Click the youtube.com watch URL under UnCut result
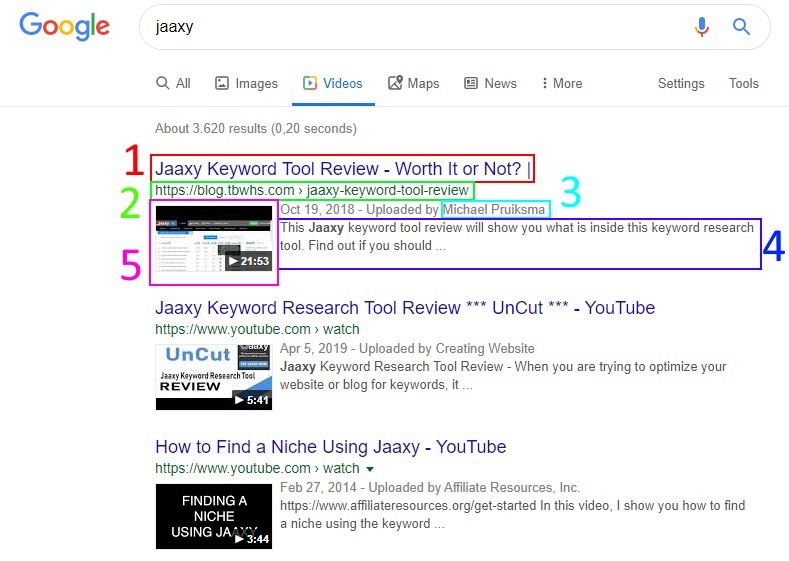The height and width of the screenshot is (561, 789). click(257, 329)
